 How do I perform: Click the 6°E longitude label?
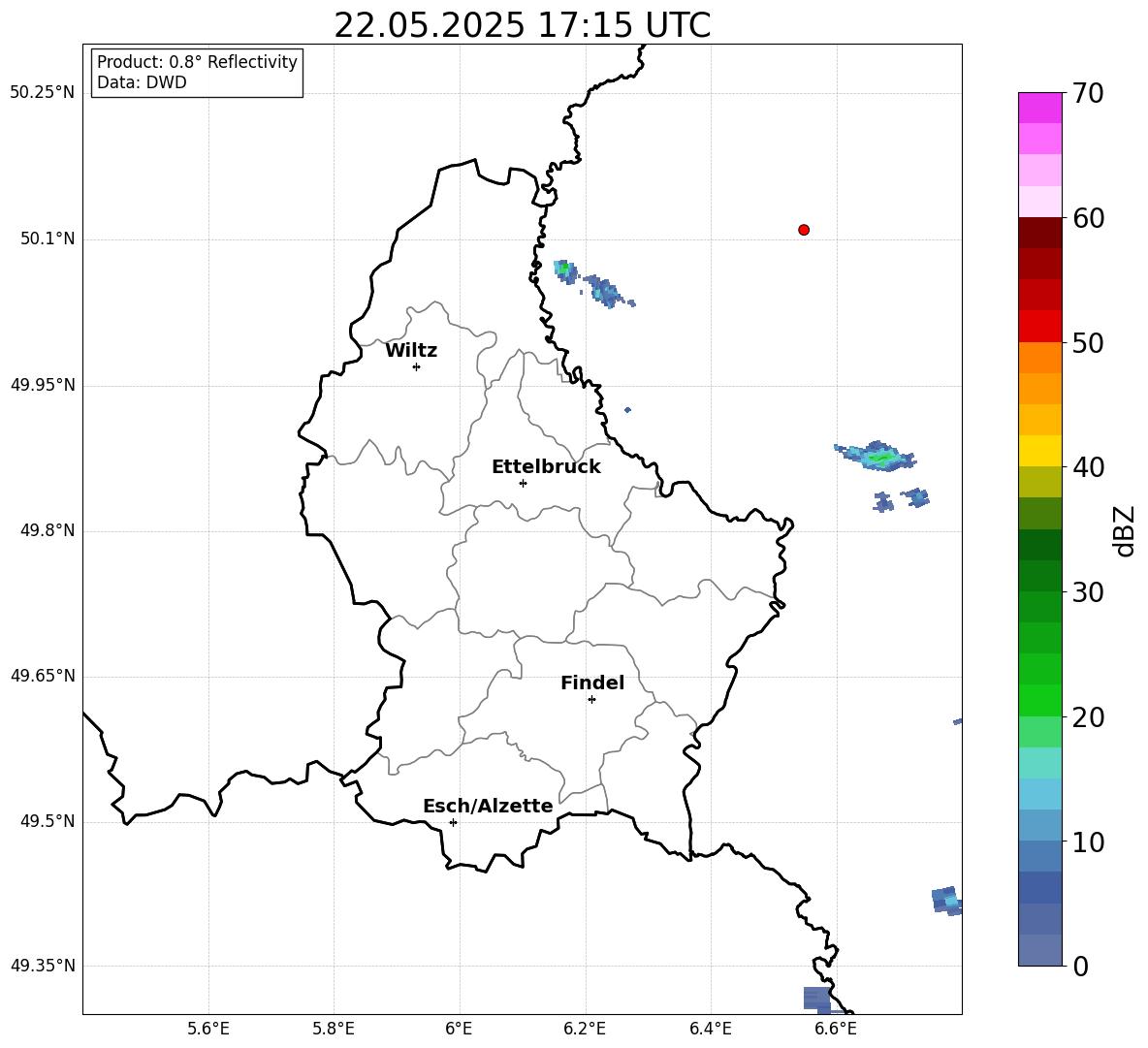[x=459, y=1029]
